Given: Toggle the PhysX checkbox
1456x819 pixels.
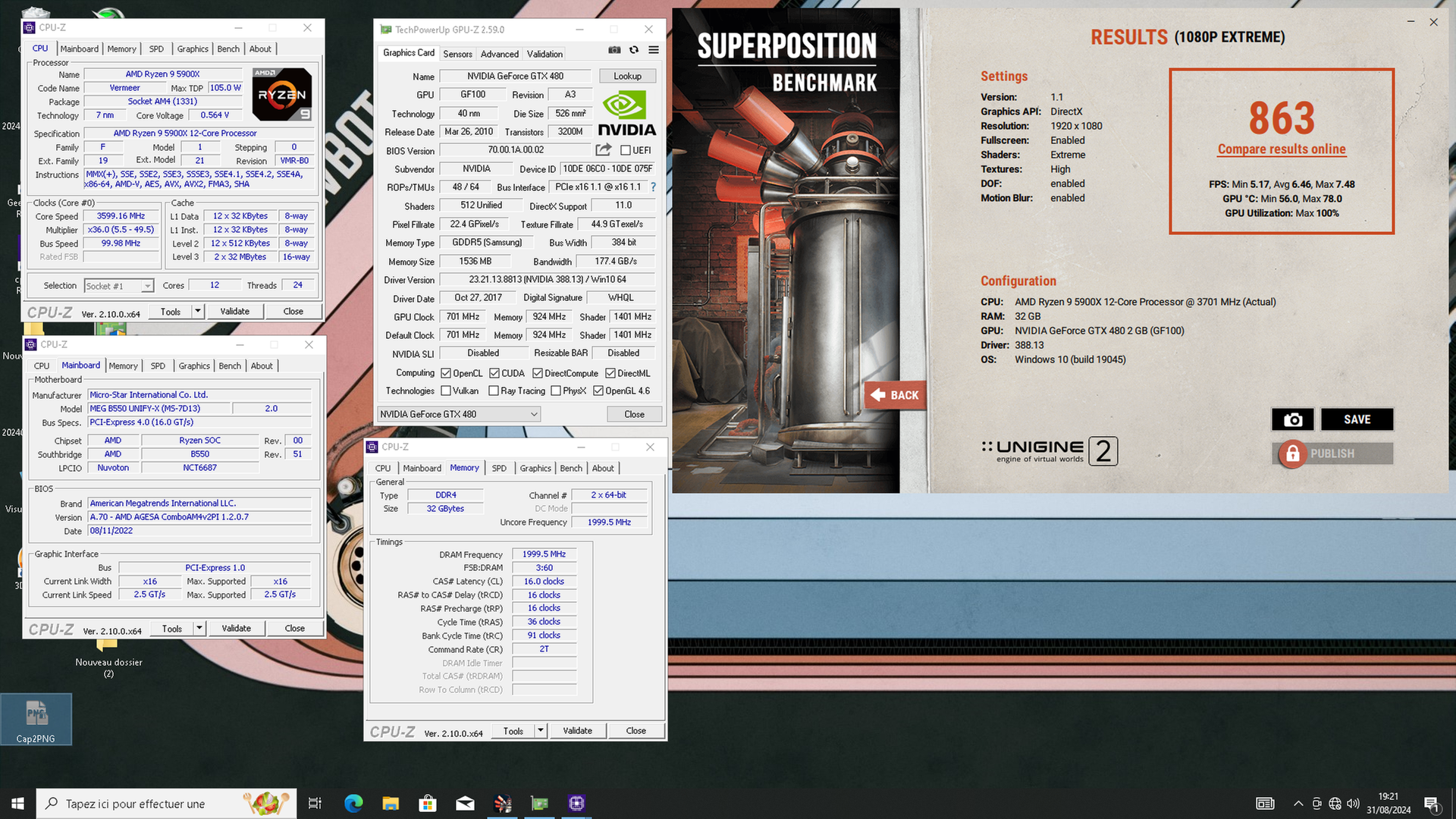Looking at the screenshot, I should coord(556,391).
